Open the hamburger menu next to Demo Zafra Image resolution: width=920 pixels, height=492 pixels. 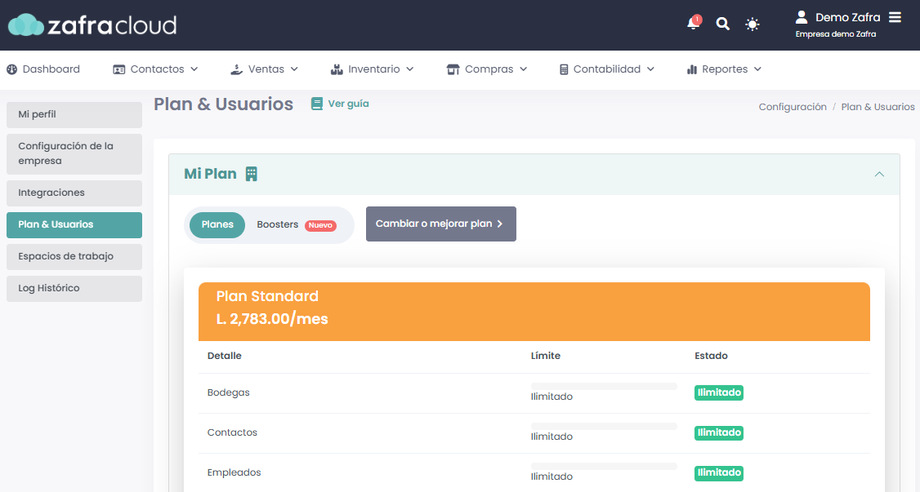pos(895,17)
